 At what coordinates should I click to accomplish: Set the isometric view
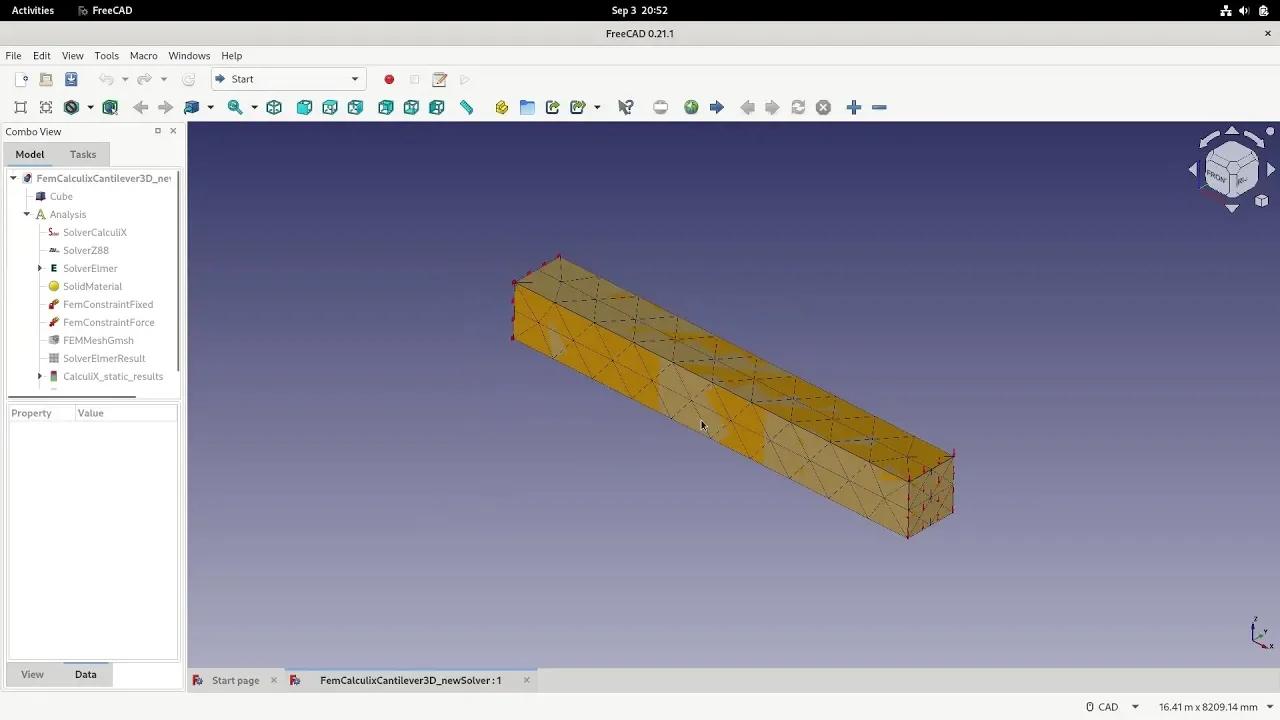coord(274,107)
